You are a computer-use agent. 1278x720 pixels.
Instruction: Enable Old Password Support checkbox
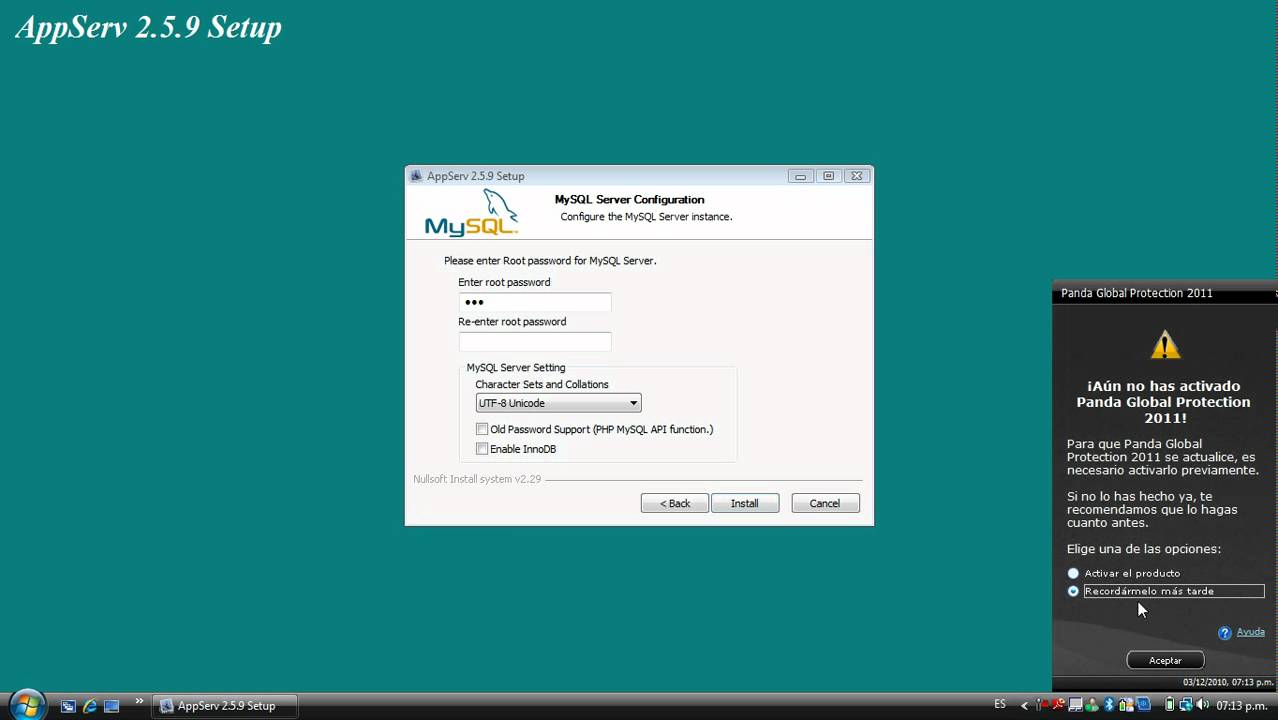pyautogui.click(x=482, y=429)
